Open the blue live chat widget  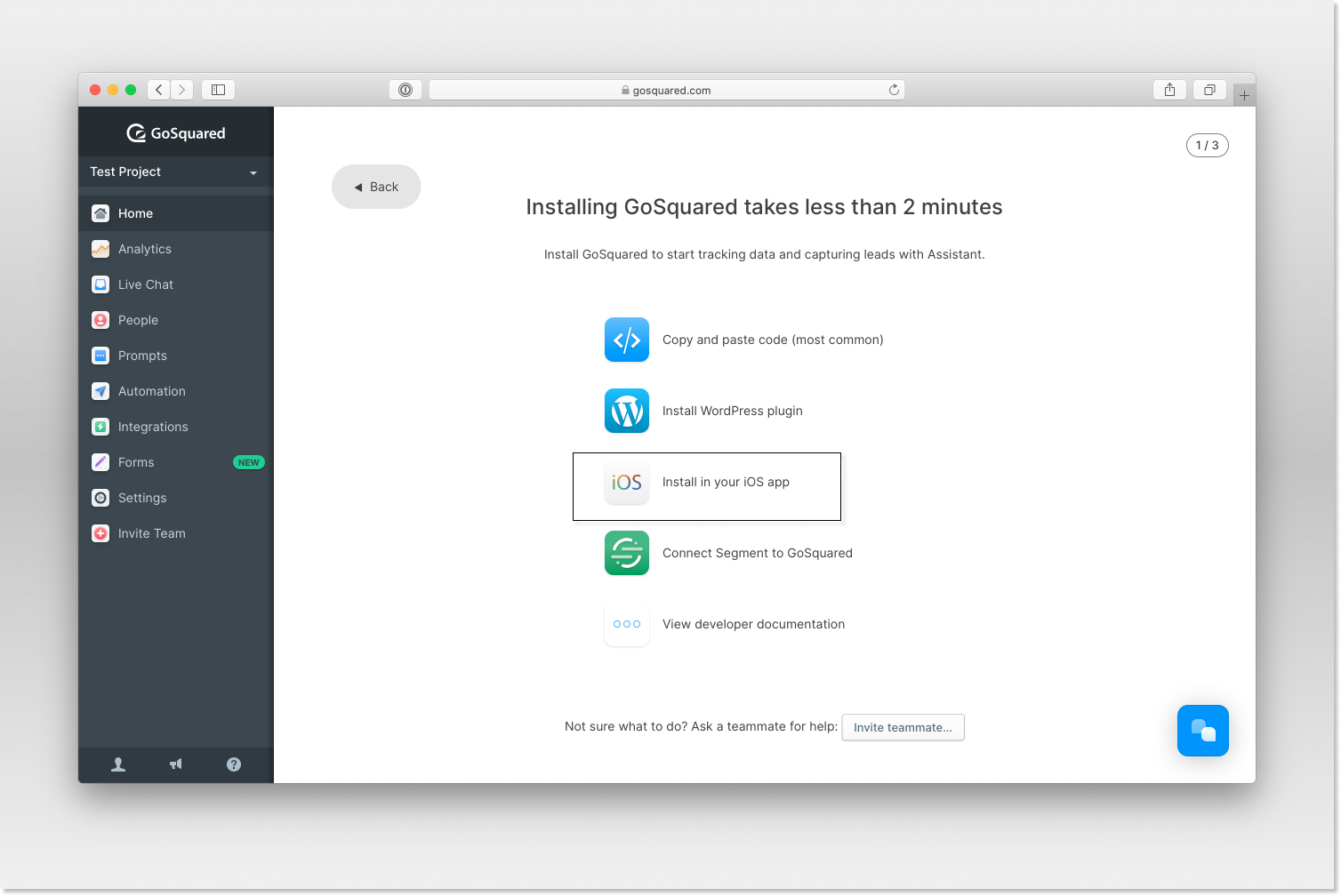[1202, 731]
